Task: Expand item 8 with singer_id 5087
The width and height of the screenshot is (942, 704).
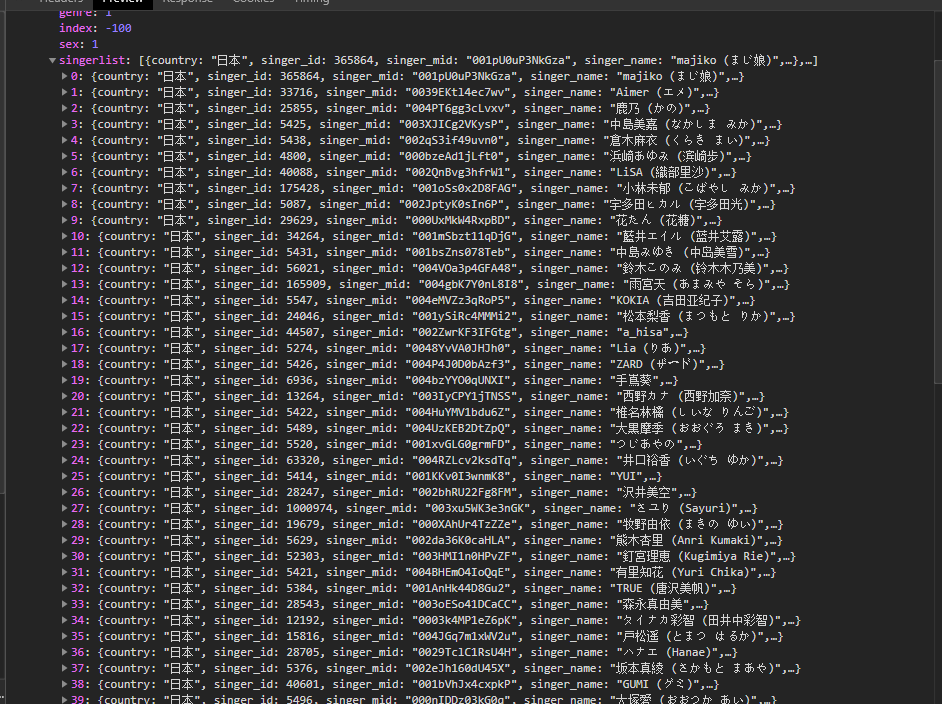Action: point(64,204)
